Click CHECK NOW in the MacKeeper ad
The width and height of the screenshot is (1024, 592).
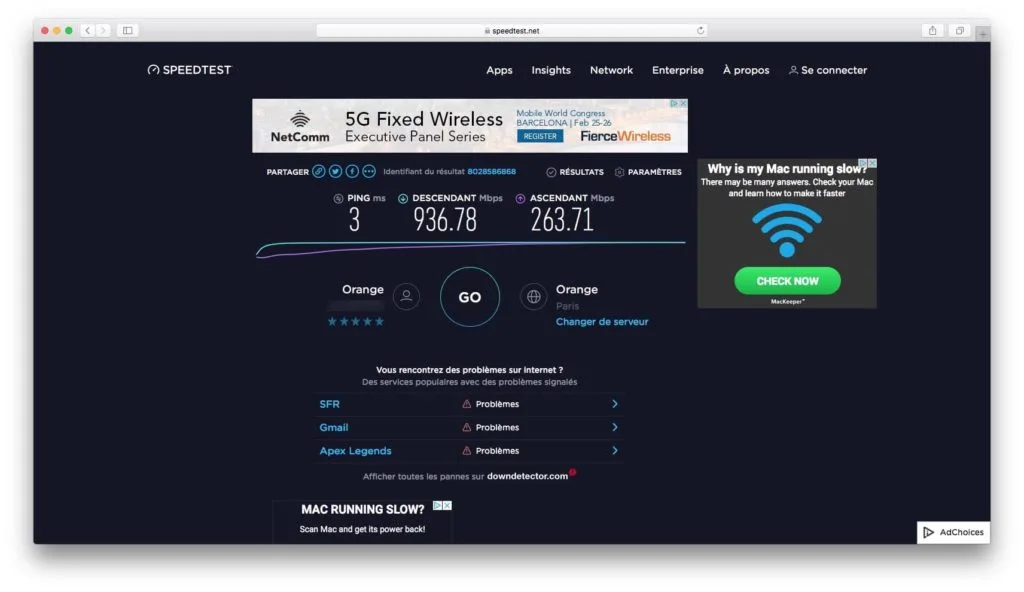pos(787,281)
